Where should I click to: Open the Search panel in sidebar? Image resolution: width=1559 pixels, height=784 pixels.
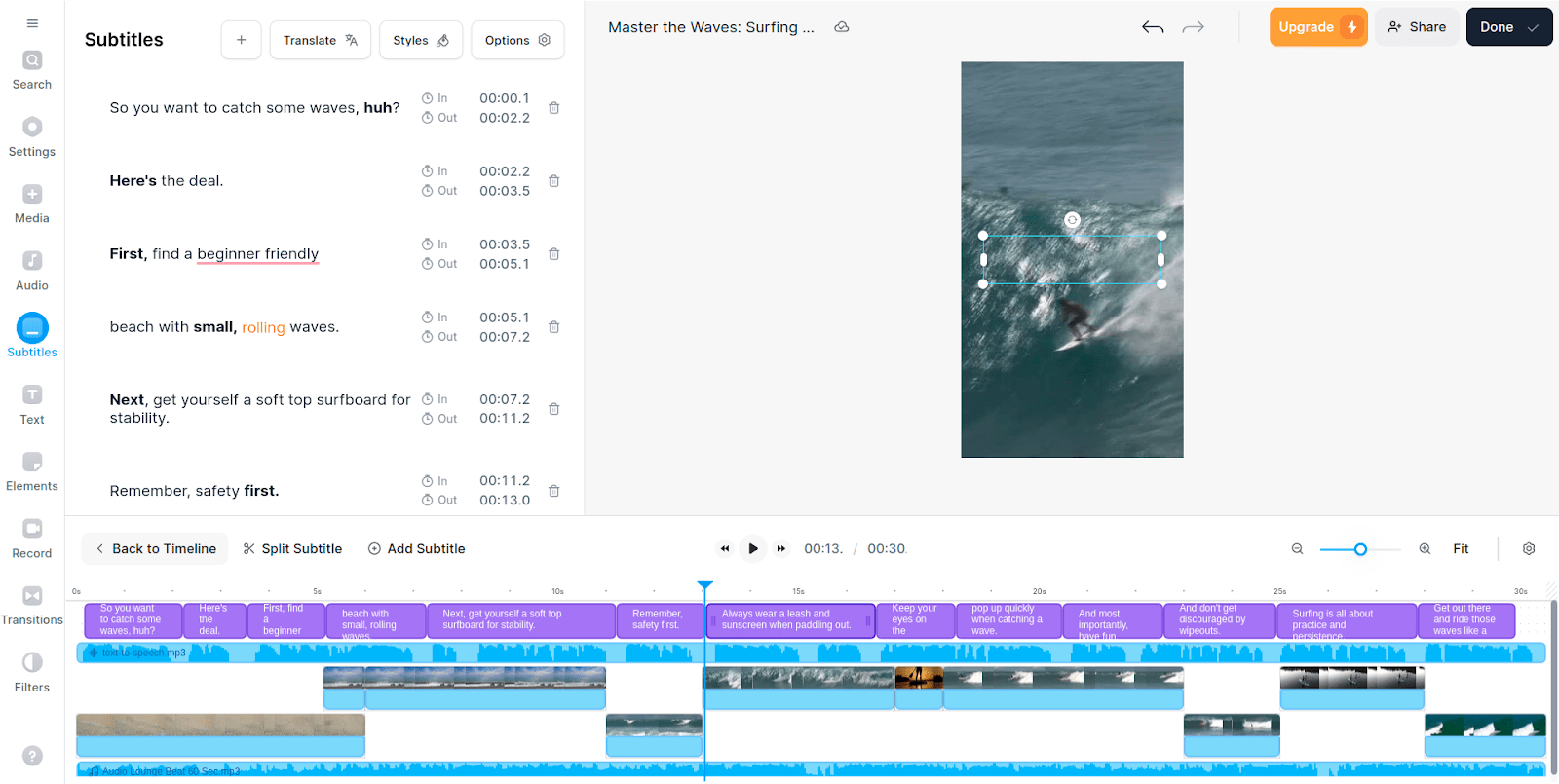coord(32,71)
